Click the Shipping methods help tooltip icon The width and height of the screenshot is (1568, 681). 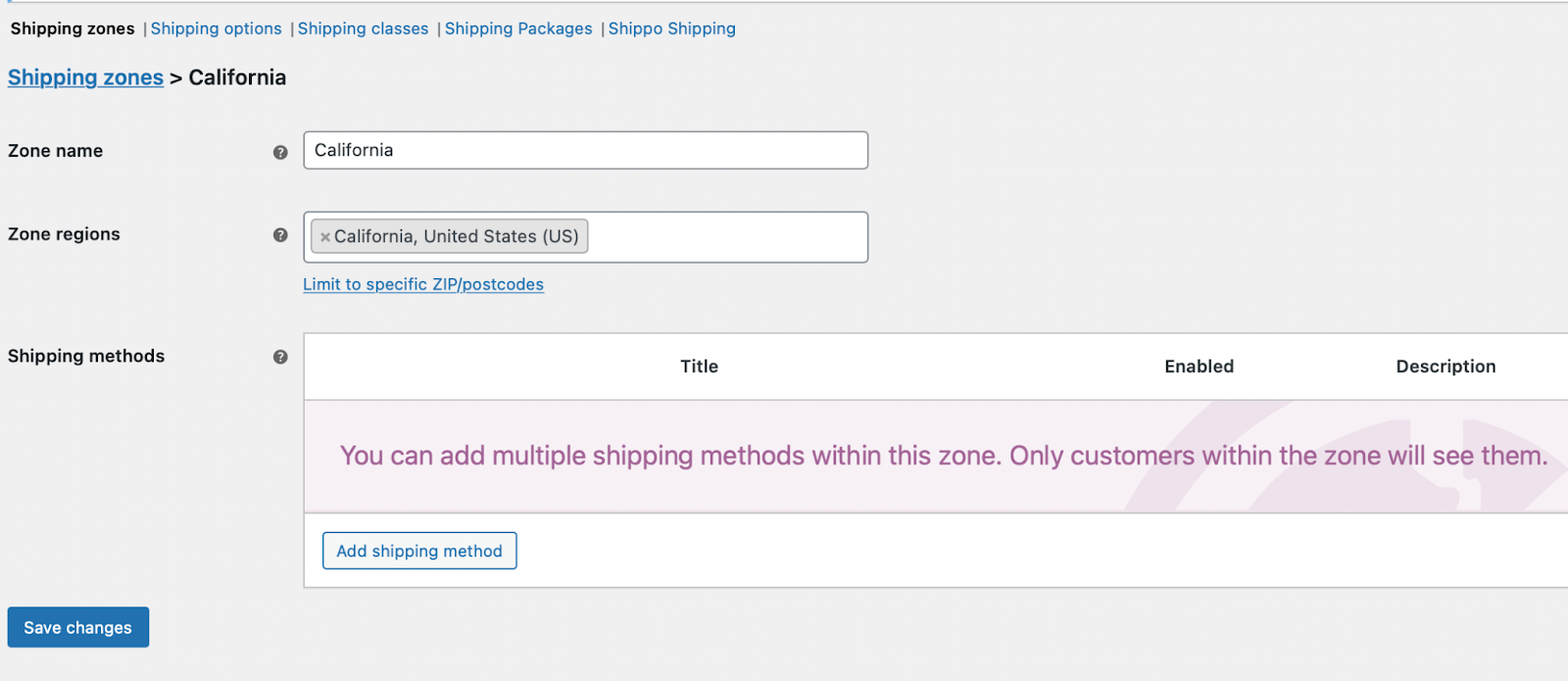[280, 357]
